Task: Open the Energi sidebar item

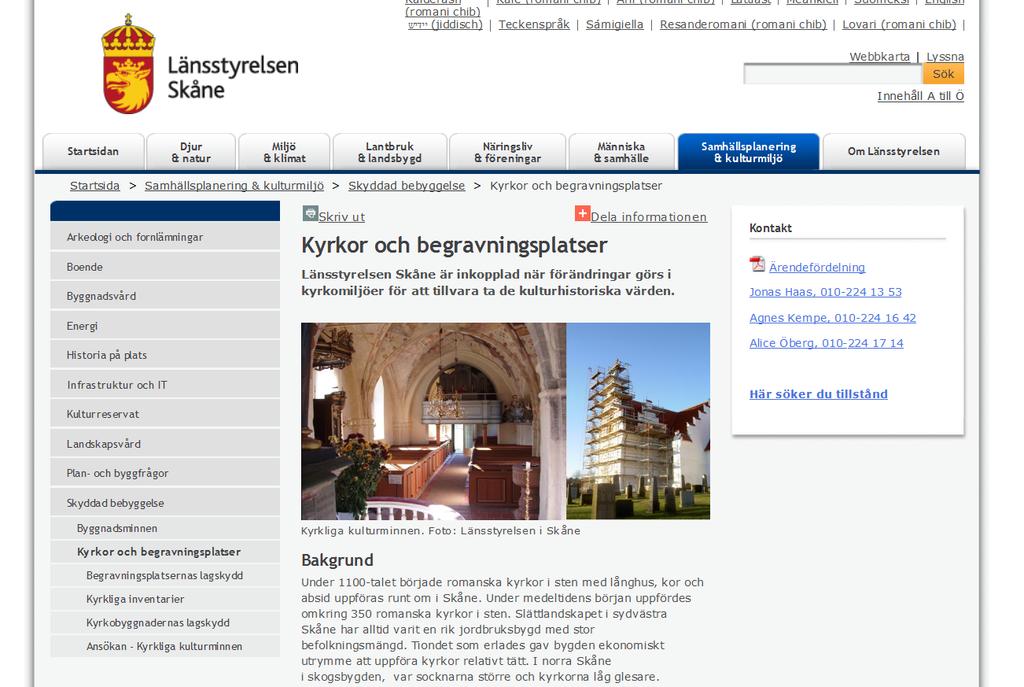Action: click(x=165, y=326)
